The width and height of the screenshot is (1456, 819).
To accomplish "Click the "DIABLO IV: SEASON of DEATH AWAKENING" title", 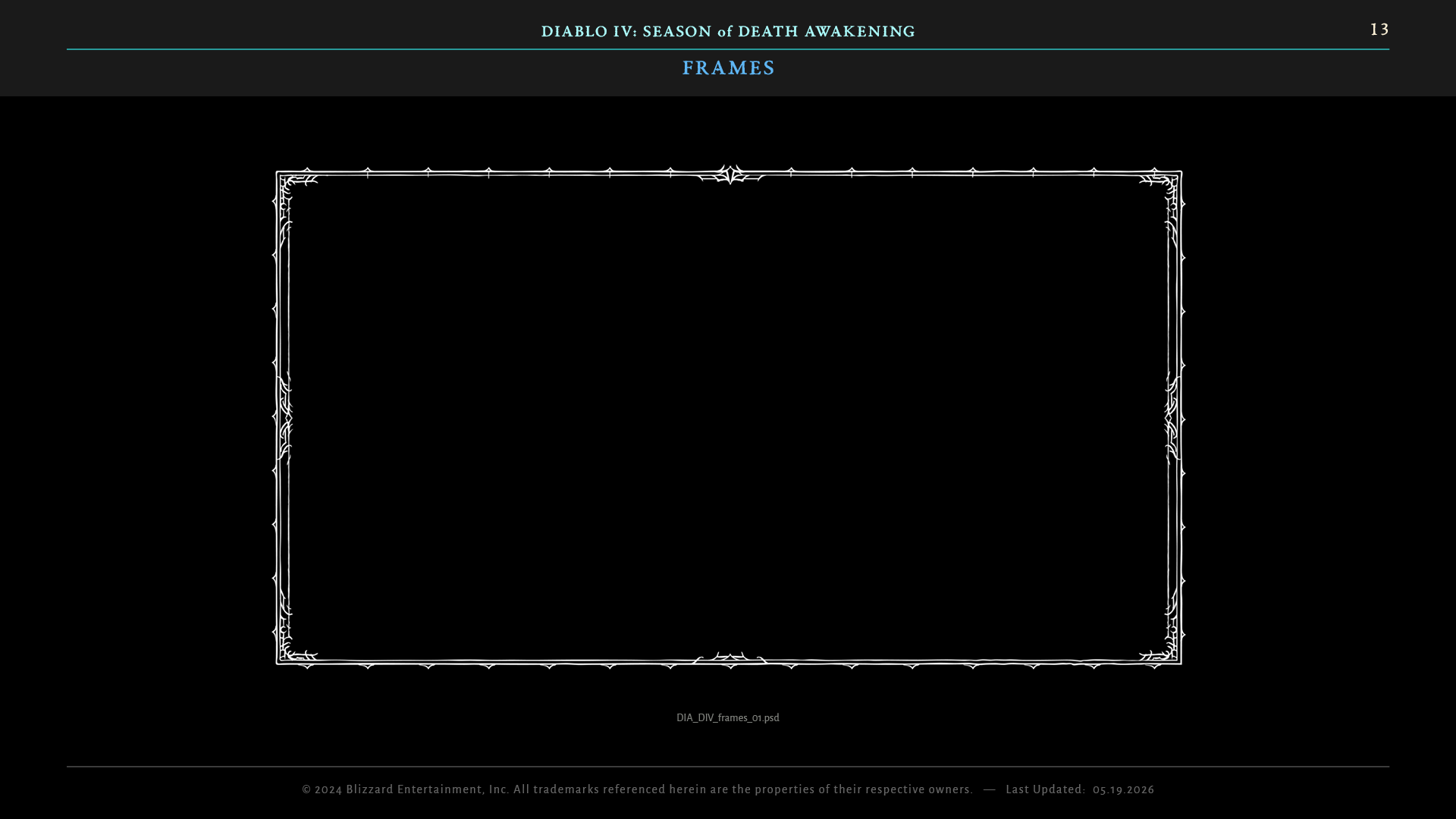I will [728, 31].
